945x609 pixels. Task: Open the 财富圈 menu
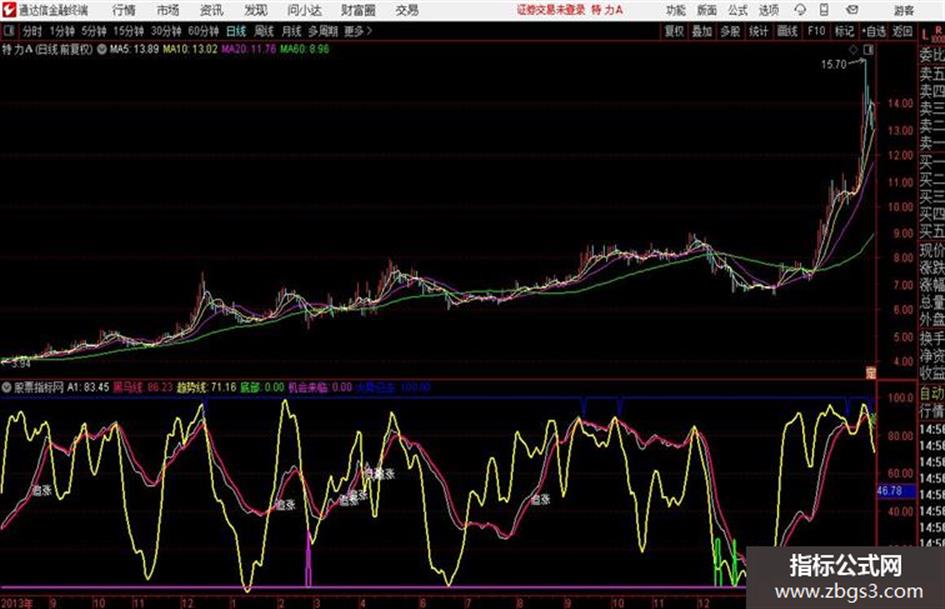358,10
